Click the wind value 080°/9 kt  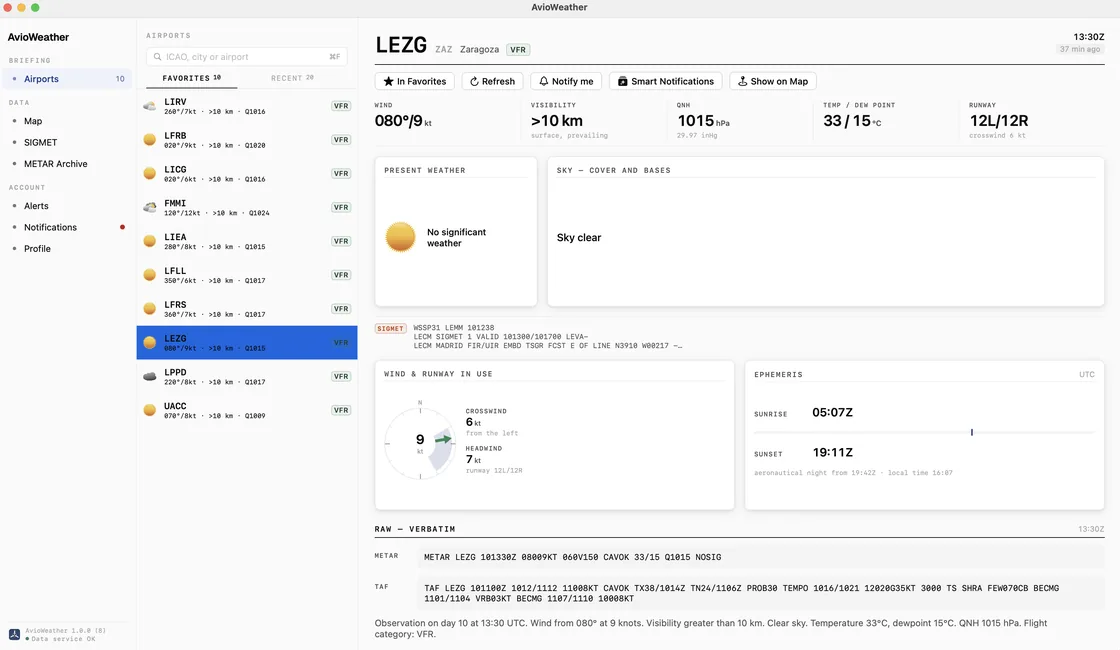coord(403,121)
